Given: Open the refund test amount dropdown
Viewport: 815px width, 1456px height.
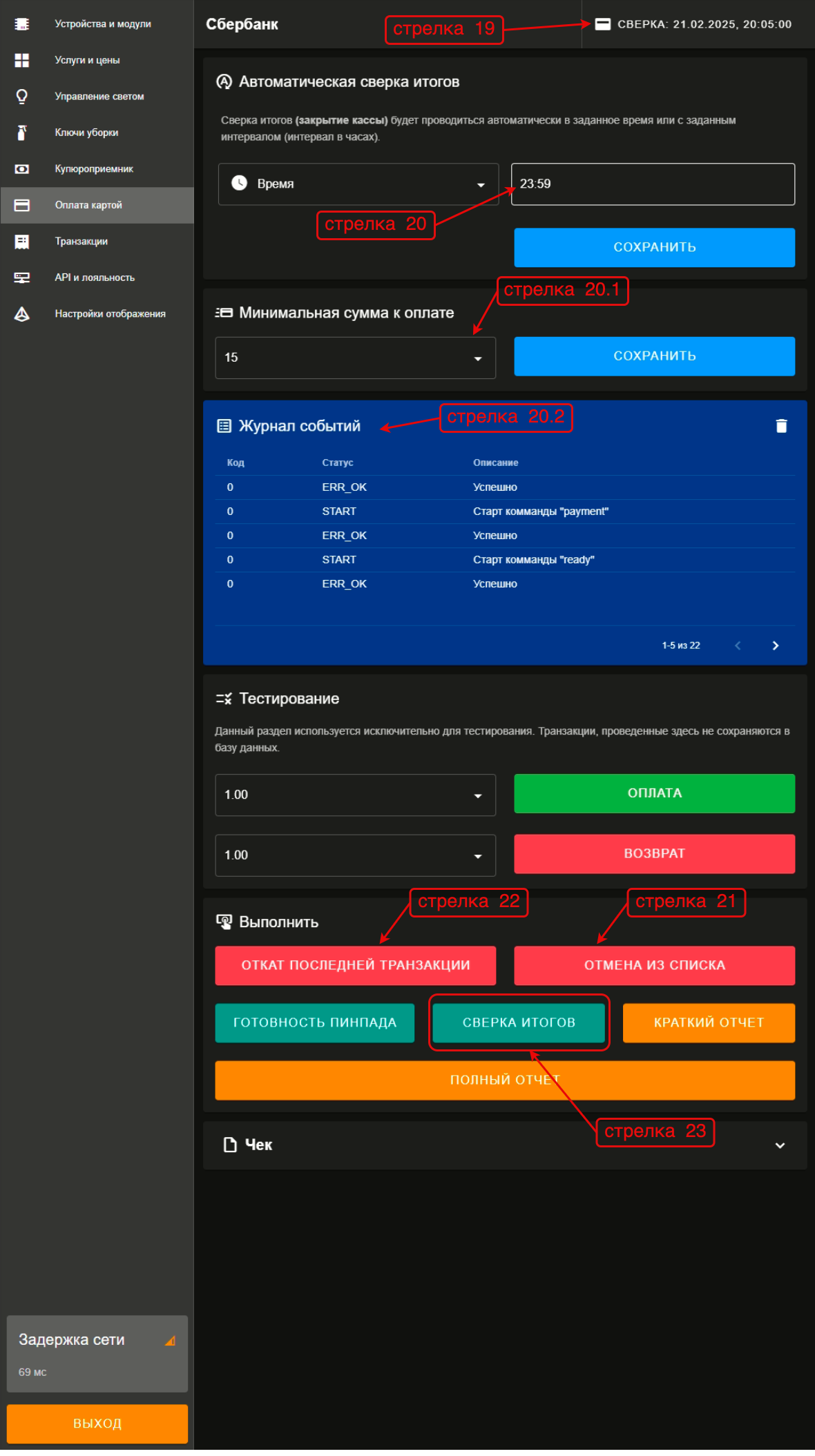Looking at the screenshot, I should [356, 855].
